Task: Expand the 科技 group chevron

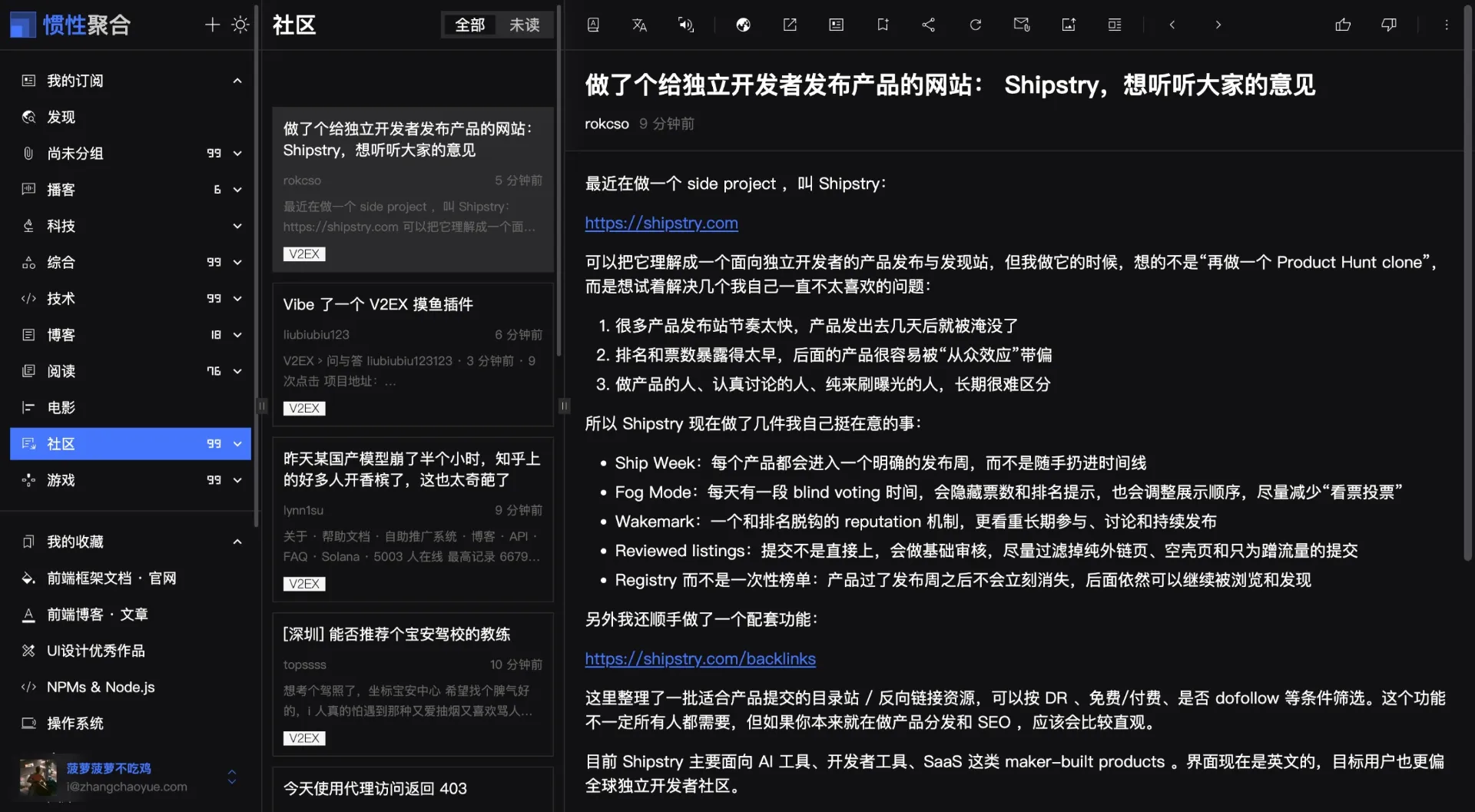Action: [x=237, y=226]
